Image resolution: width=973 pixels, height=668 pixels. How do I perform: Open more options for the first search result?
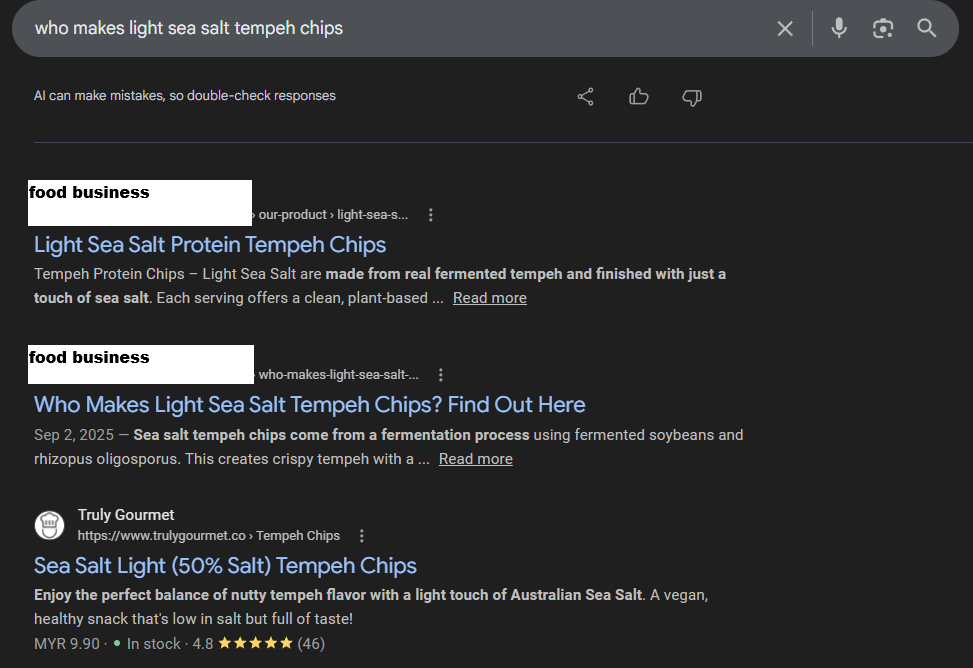pos(431,215)
